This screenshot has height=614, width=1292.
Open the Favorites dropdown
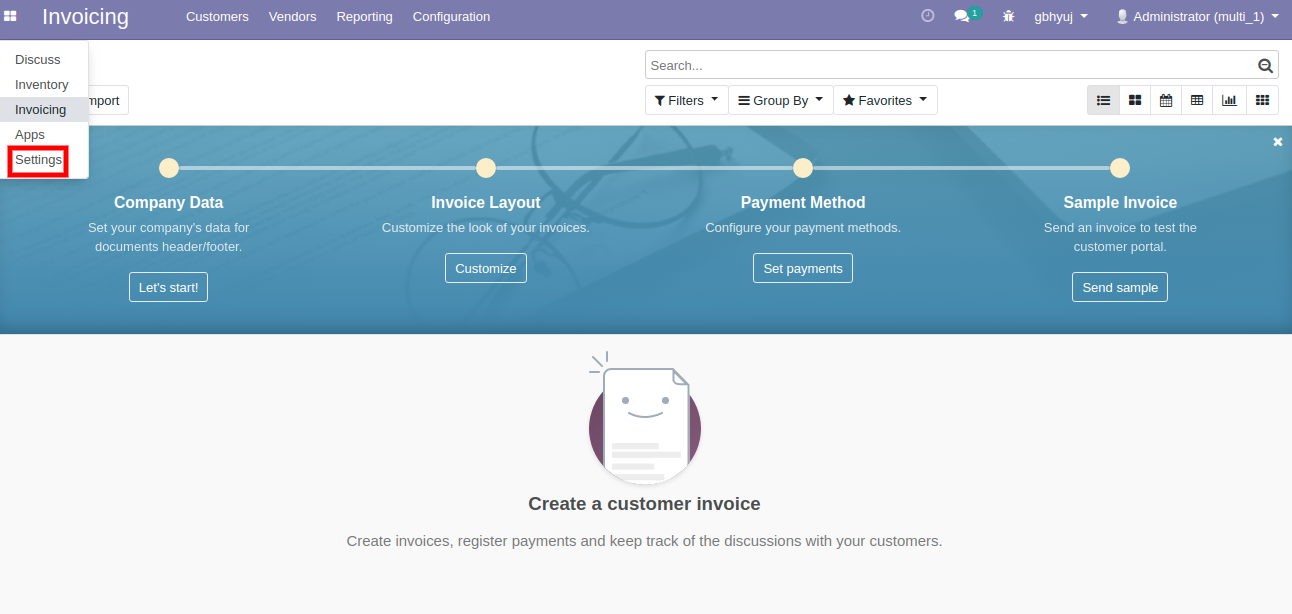(x=885, y=100)
